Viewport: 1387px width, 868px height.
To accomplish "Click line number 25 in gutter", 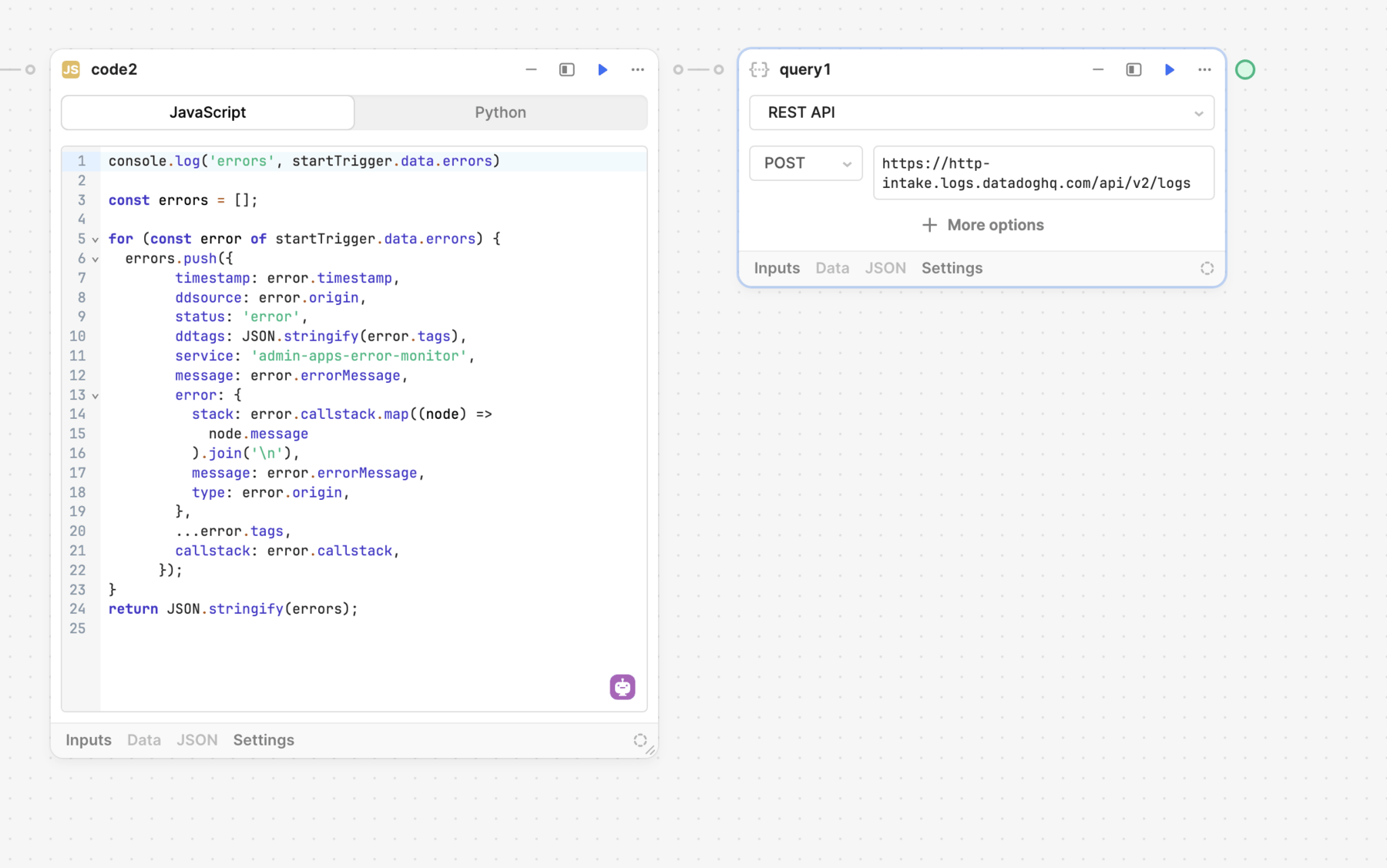I will coord(78,629).
